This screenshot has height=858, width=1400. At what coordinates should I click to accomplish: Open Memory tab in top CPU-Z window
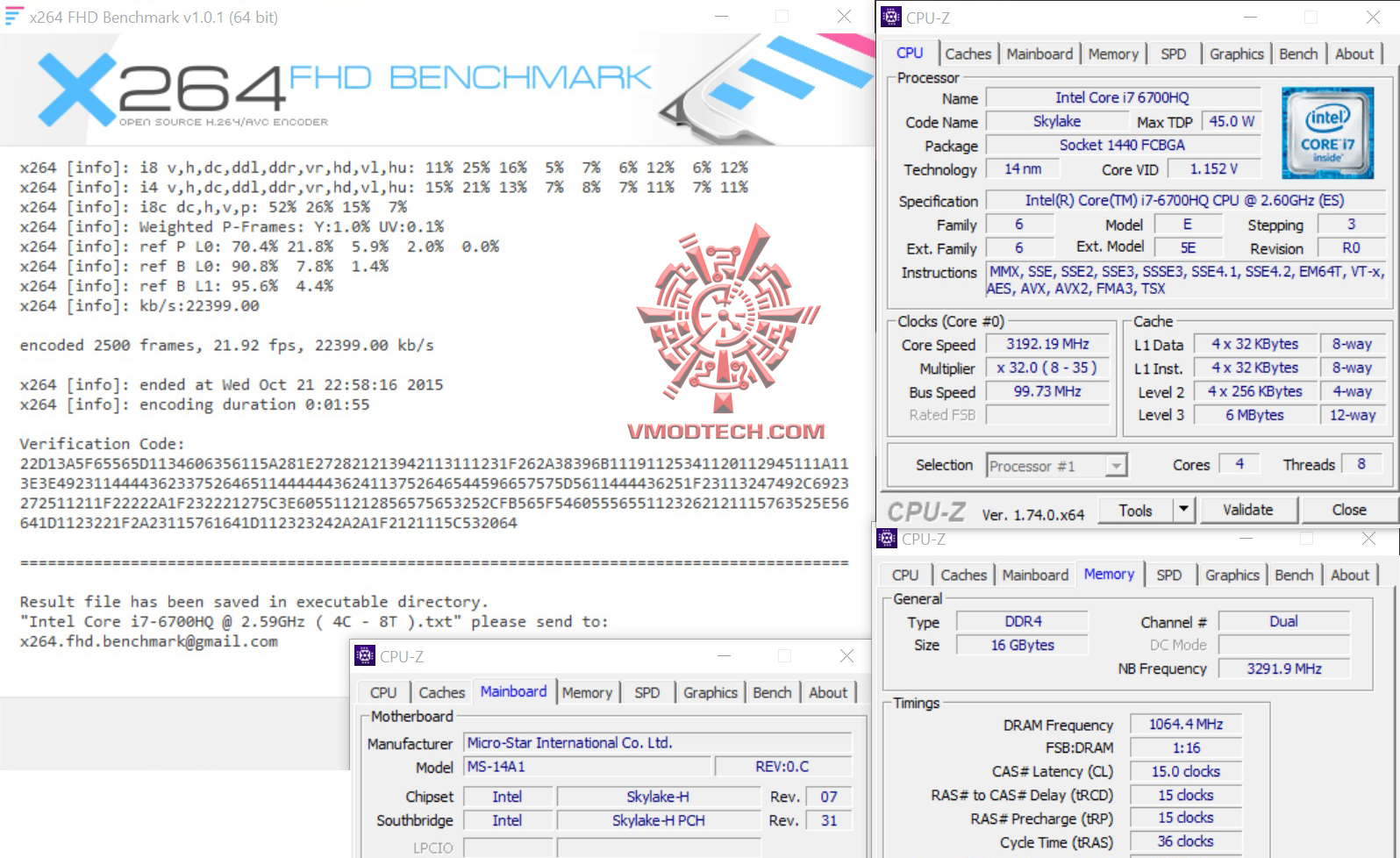click(1113, 54)
